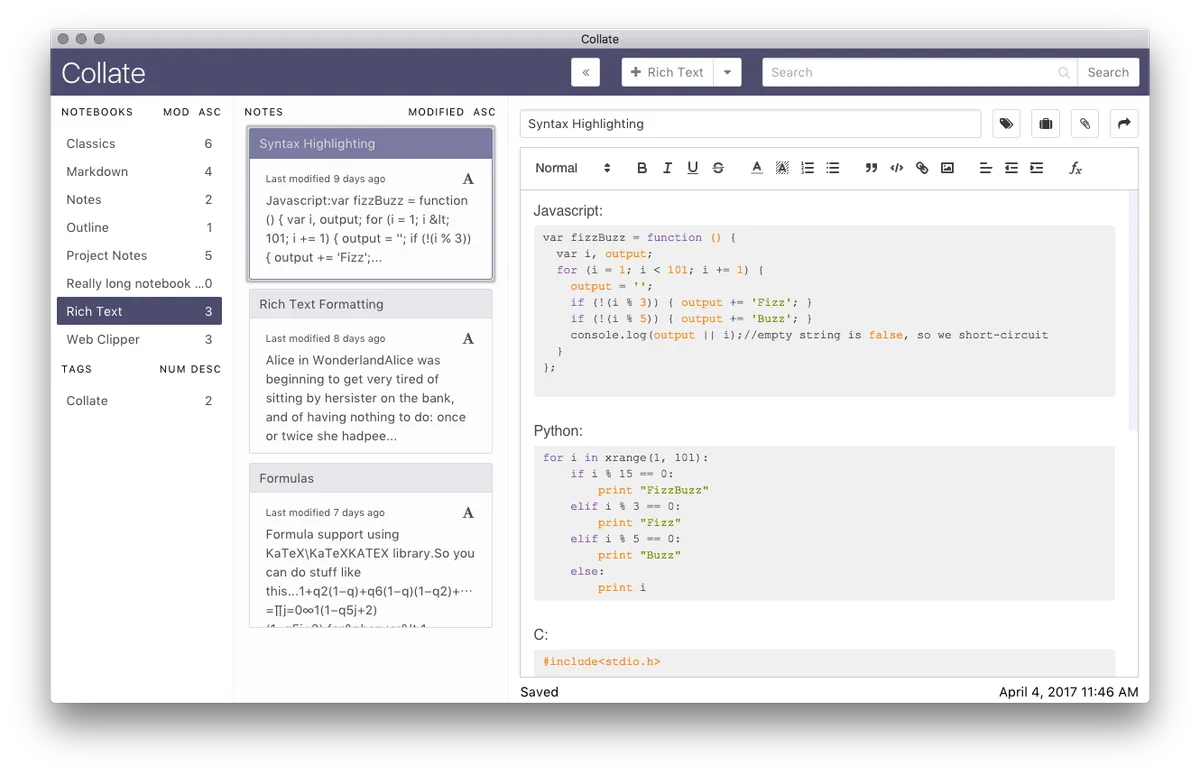Toggle strikethrough formatting
Image resolution: width=1200 pixels, height=775 pixels.
point(718,168)
